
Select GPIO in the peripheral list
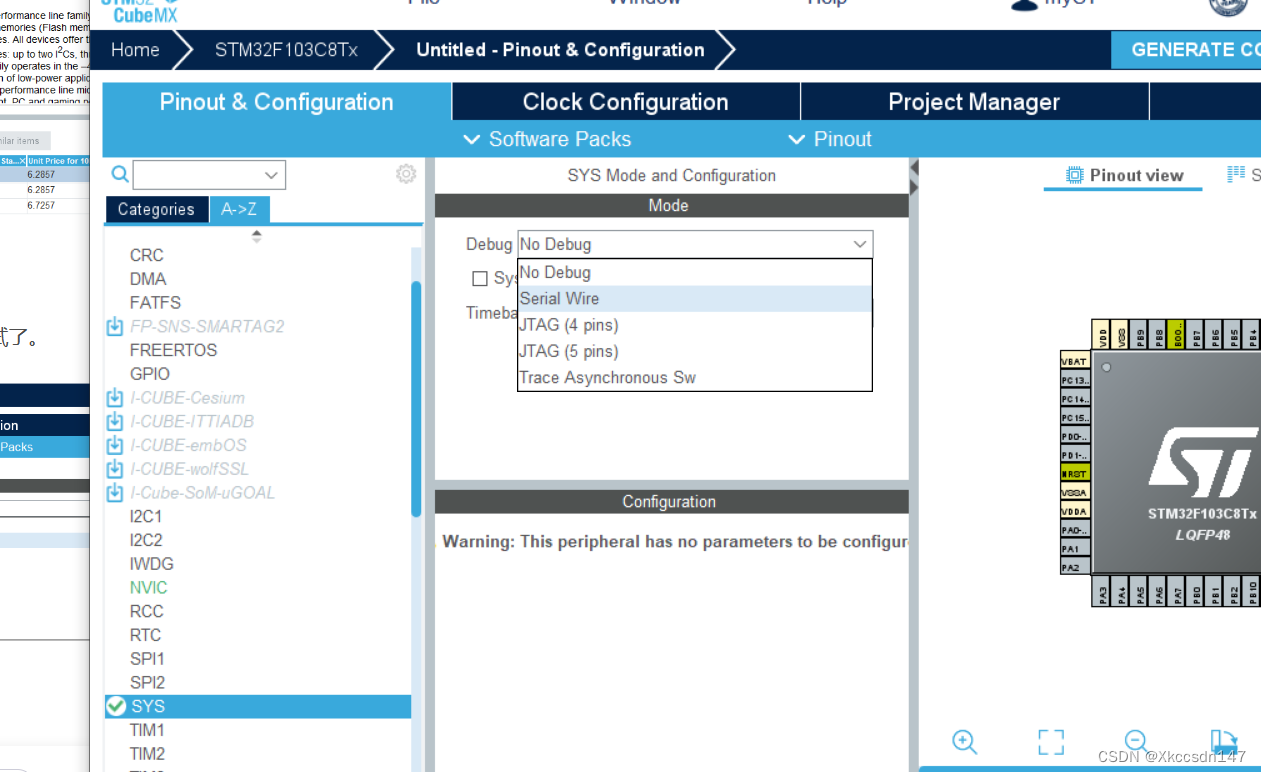click(149, 374)
